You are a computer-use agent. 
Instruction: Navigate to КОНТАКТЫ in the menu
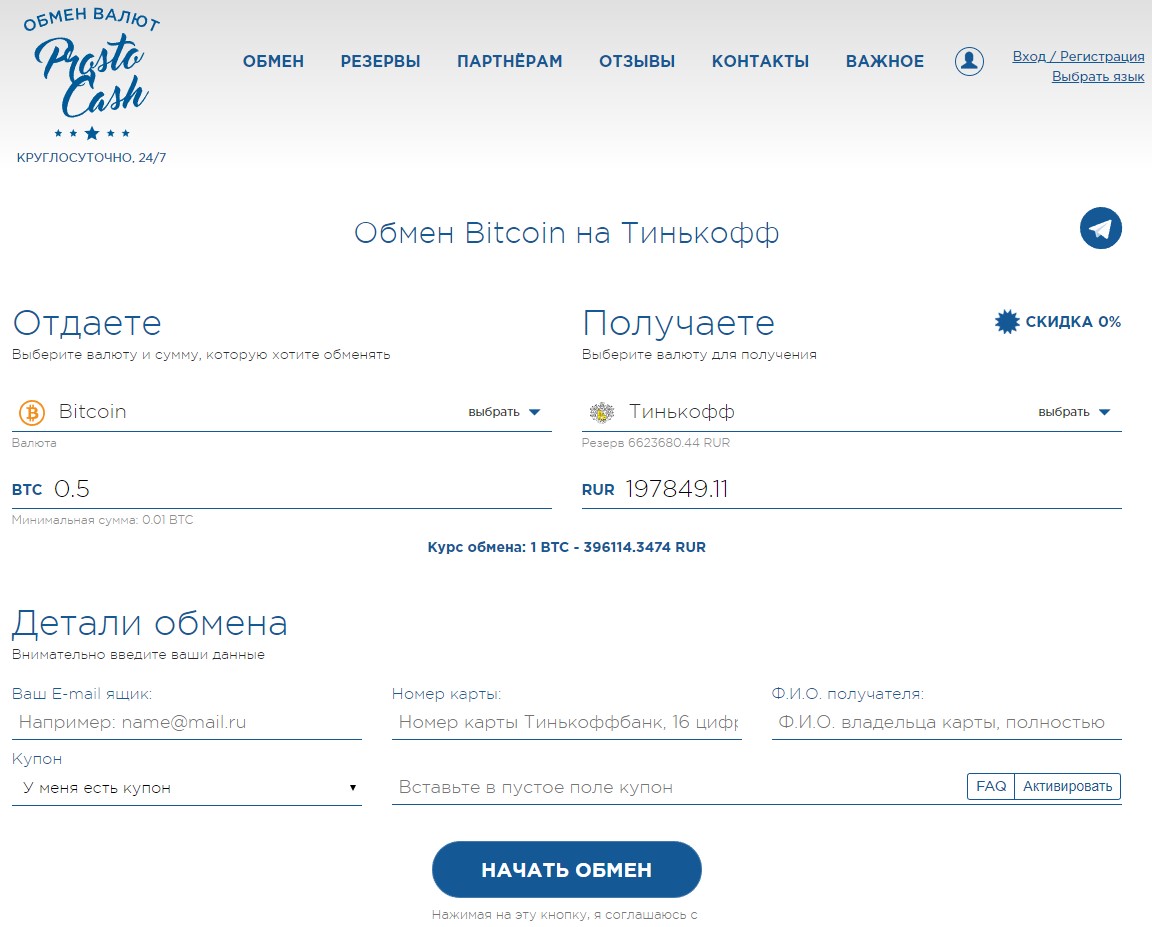coord(760,62)
